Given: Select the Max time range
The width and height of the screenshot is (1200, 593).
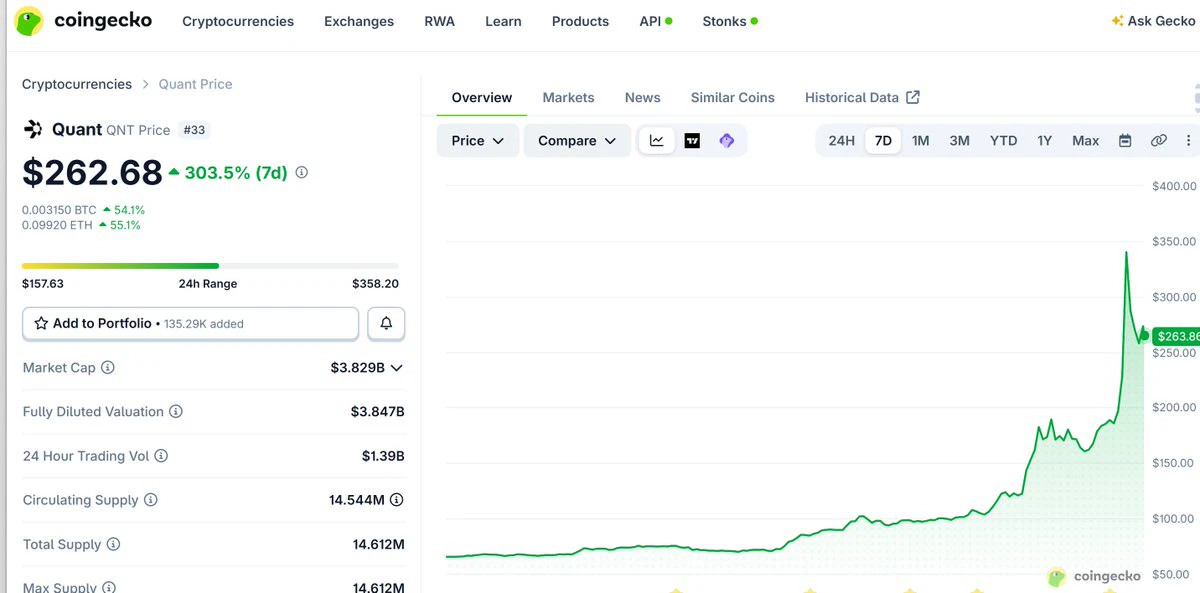Looking at the screenshot, I should pos(1085,141).
